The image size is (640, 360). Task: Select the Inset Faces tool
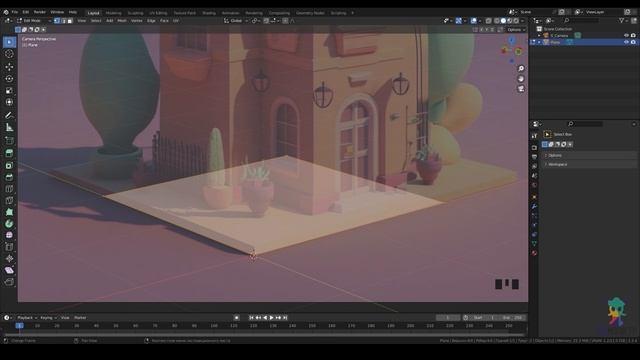click(9, 165)
